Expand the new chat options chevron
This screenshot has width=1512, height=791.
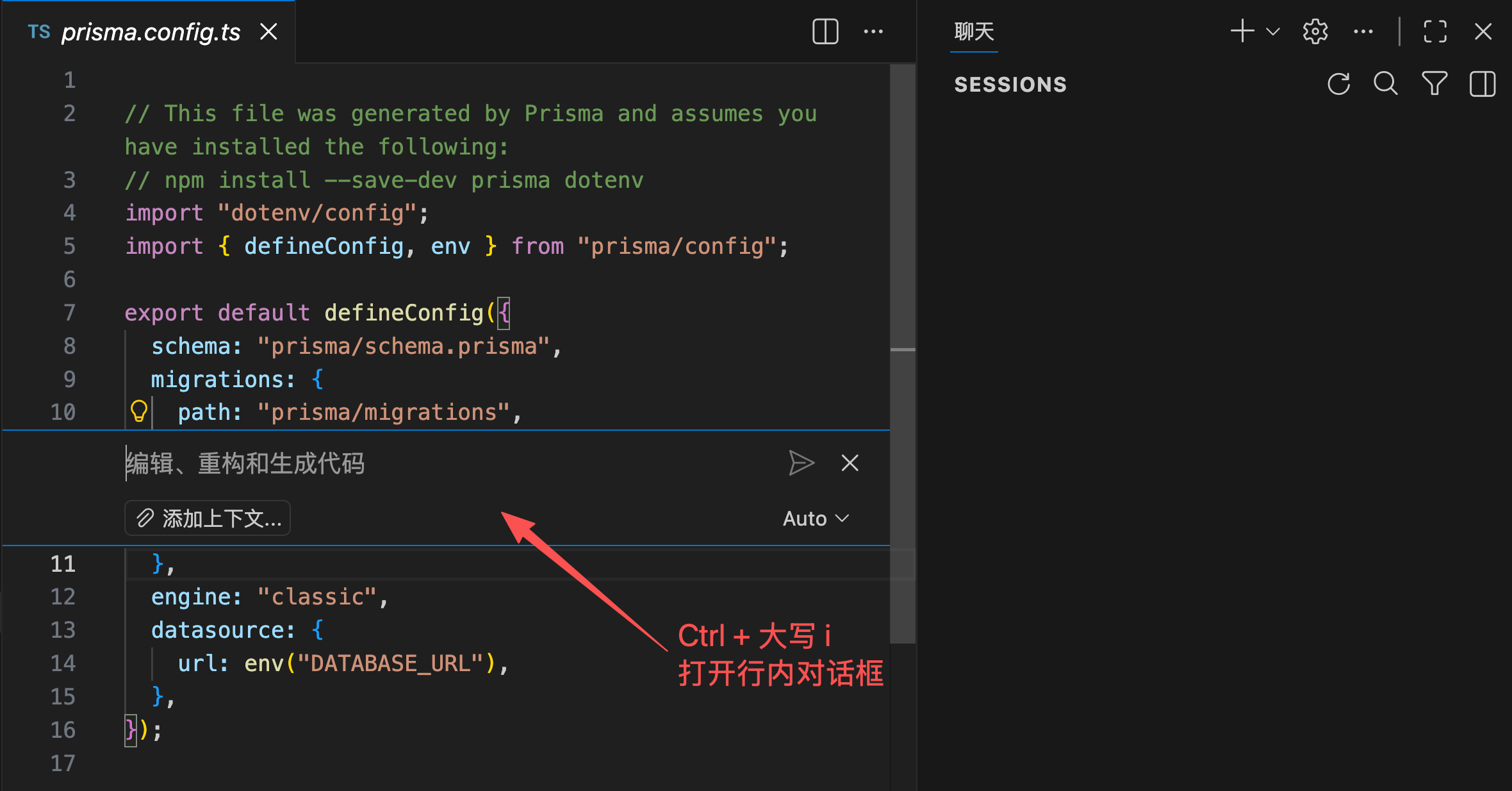coord(1272,31)
